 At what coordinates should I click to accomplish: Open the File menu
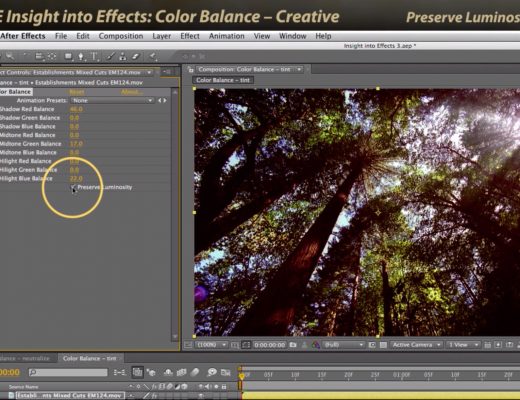point(61,36)
